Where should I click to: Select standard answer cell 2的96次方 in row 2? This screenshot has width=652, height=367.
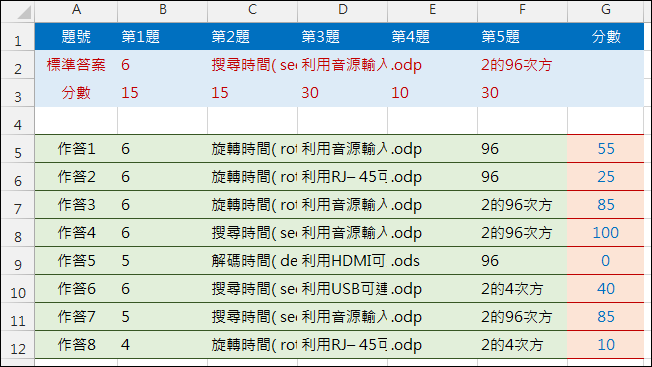pos(522,65)
